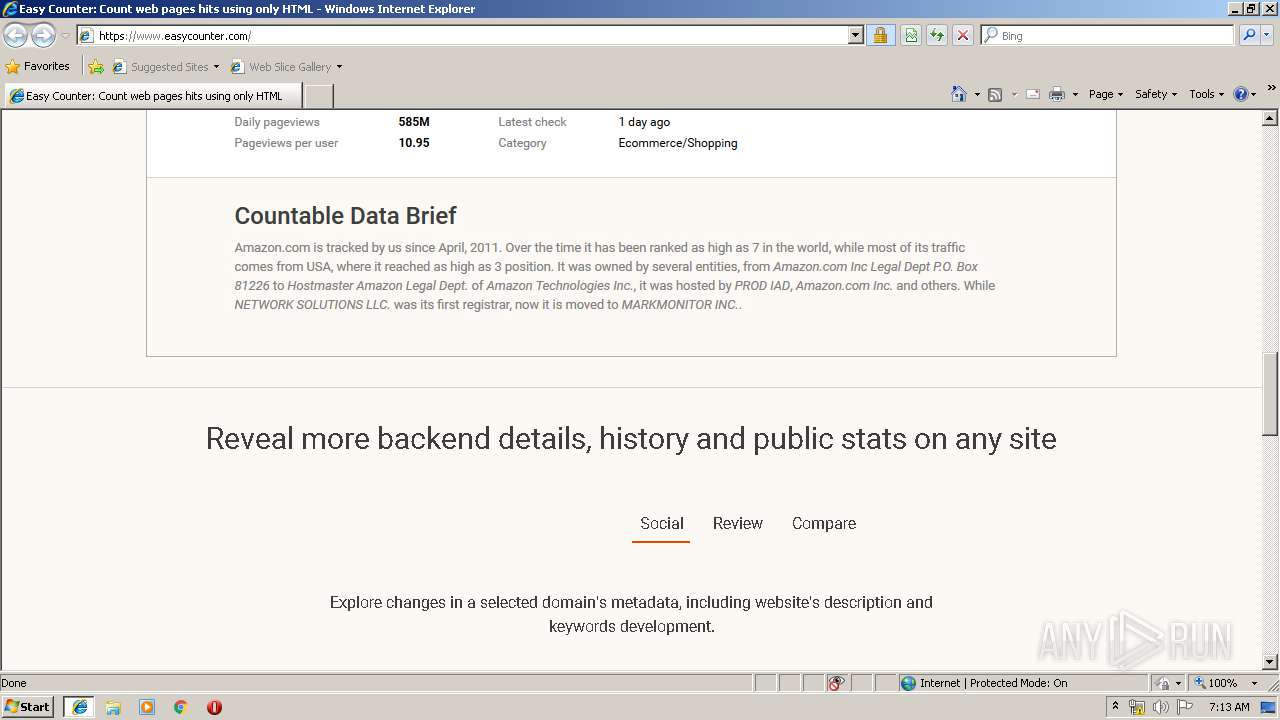Click the volume speaker tray icon
This screenshot has width=1280, height=720.
[x=1161, y=707]
